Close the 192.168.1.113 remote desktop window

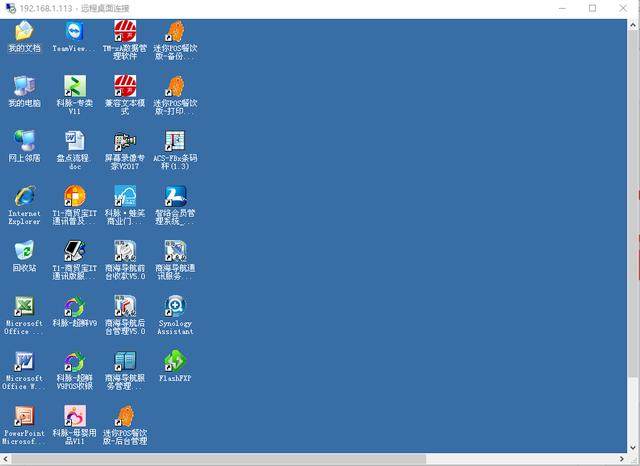[x=623, y=8]
